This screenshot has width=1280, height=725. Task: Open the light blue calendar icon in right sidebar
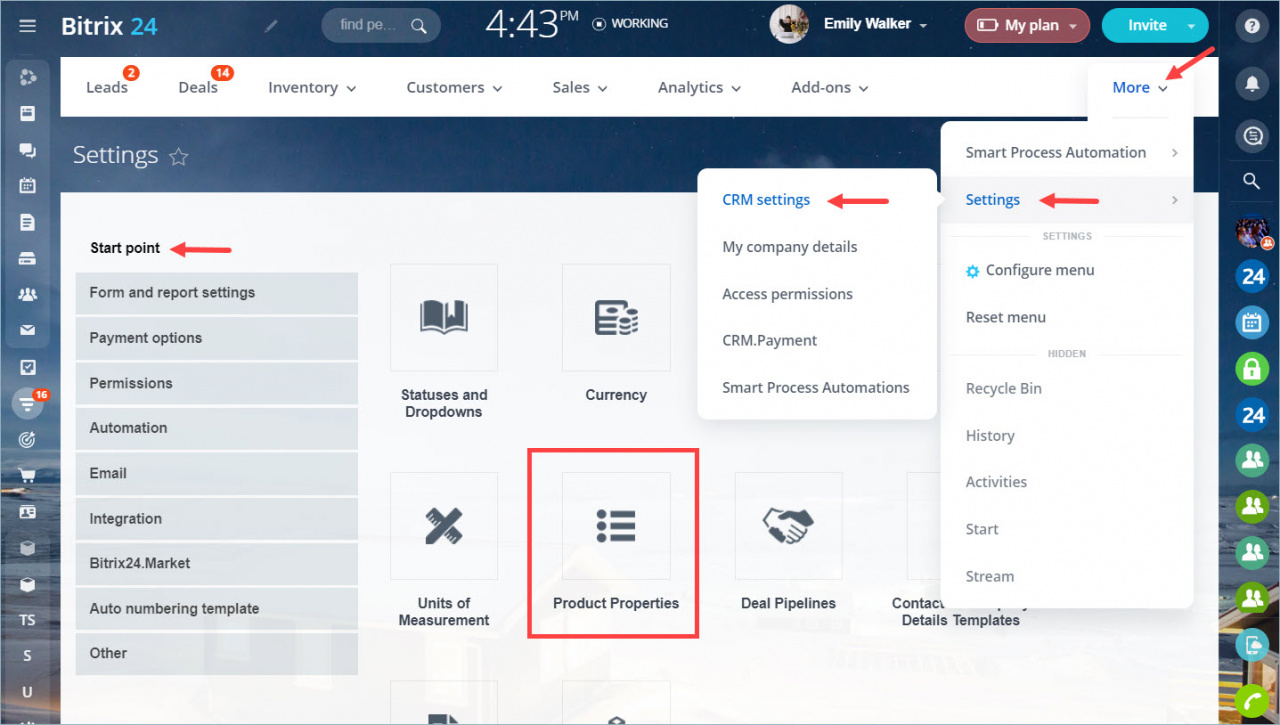click(1252, 322)
